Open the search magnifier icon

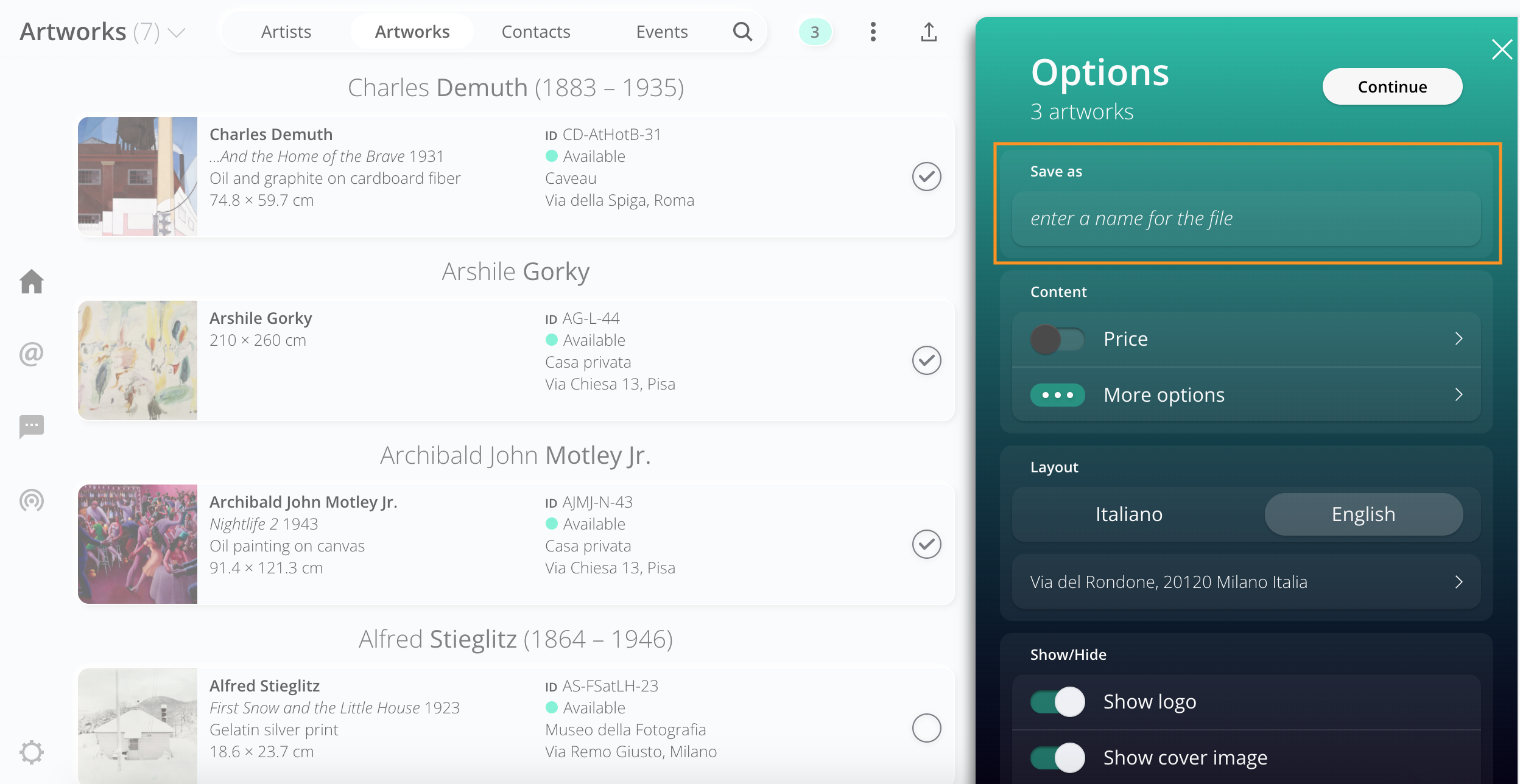[742, 32]
